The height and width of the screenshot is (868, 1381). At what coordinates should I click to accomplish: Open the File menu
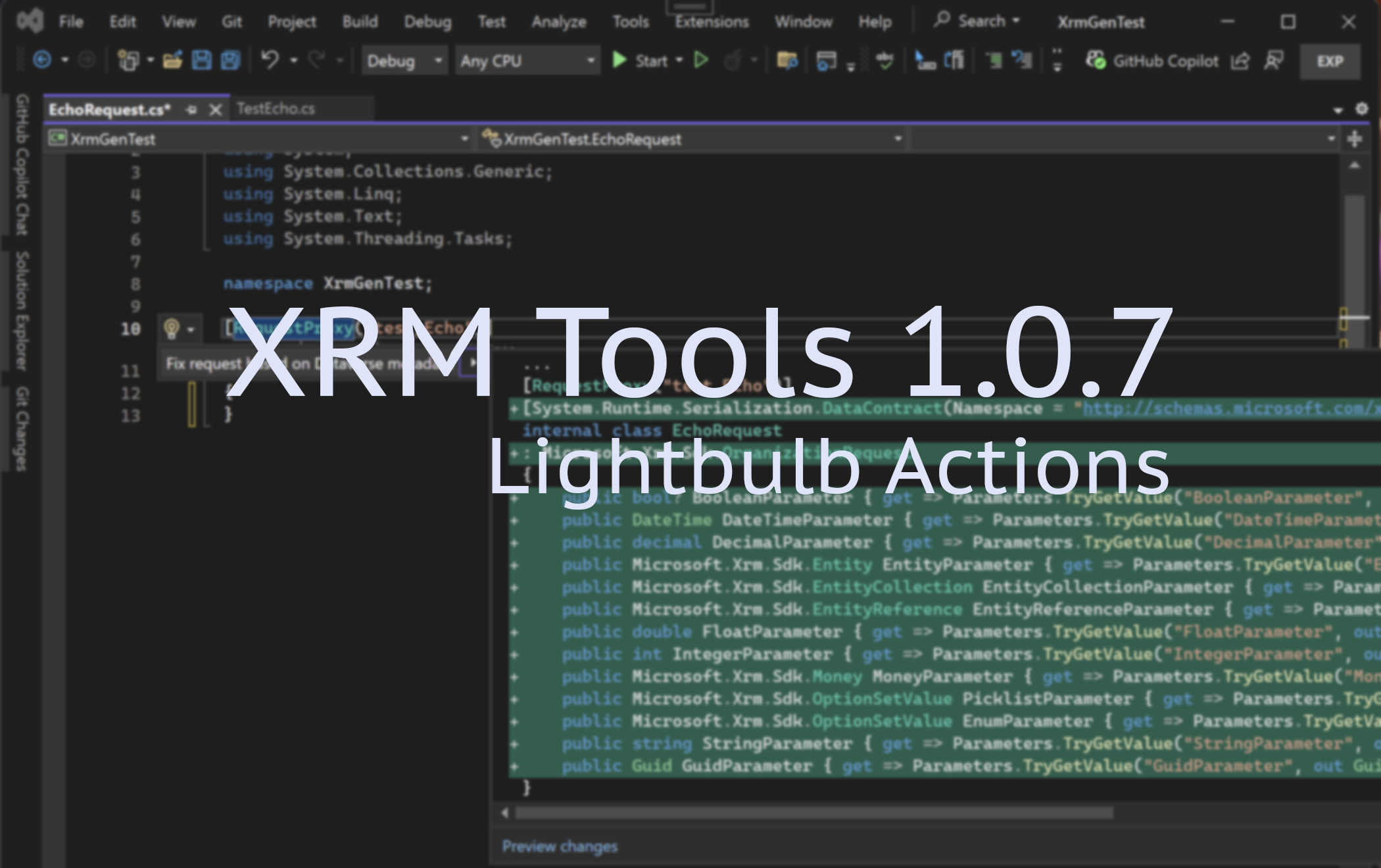[71, 22]
